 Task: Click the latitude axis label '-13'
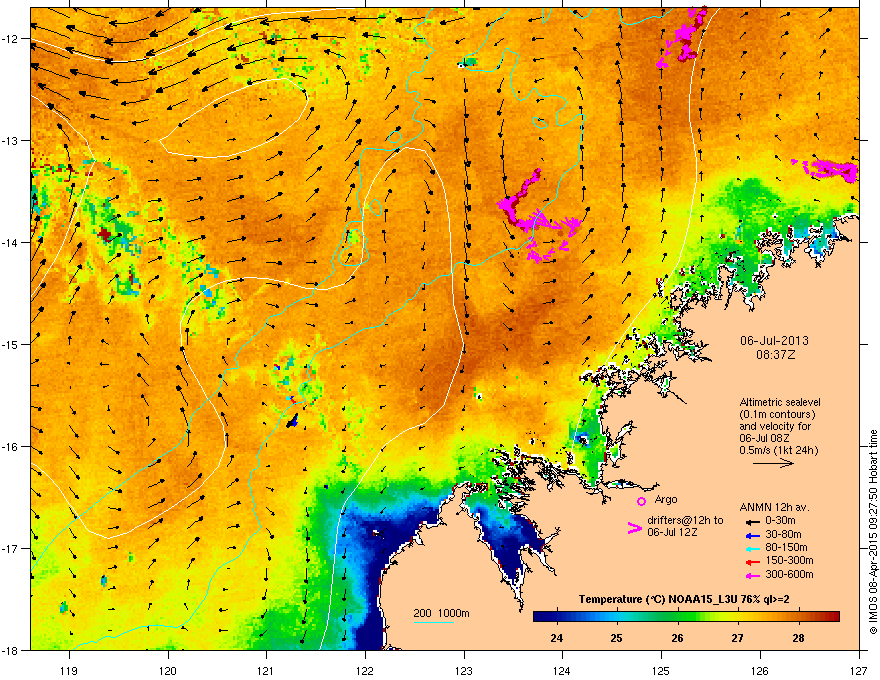11,140
